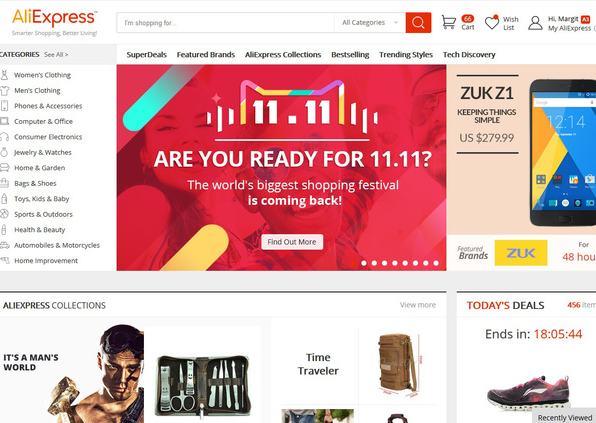Expand categories with See All link
596x423 pixels.
point(56,55)
